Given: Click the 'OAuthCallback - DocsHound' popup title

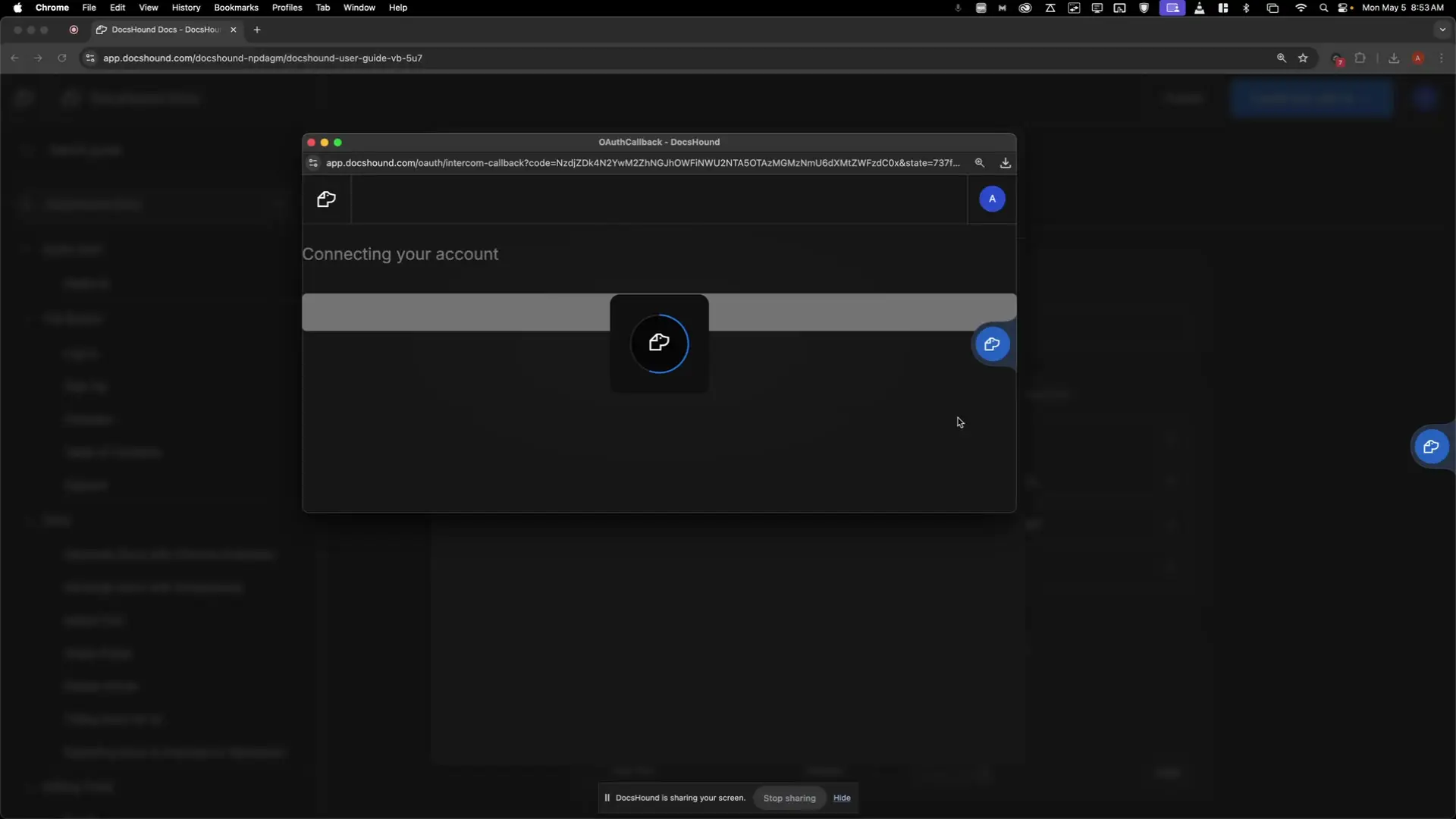Looking at the screenshot, I should [x=659, y=142].
